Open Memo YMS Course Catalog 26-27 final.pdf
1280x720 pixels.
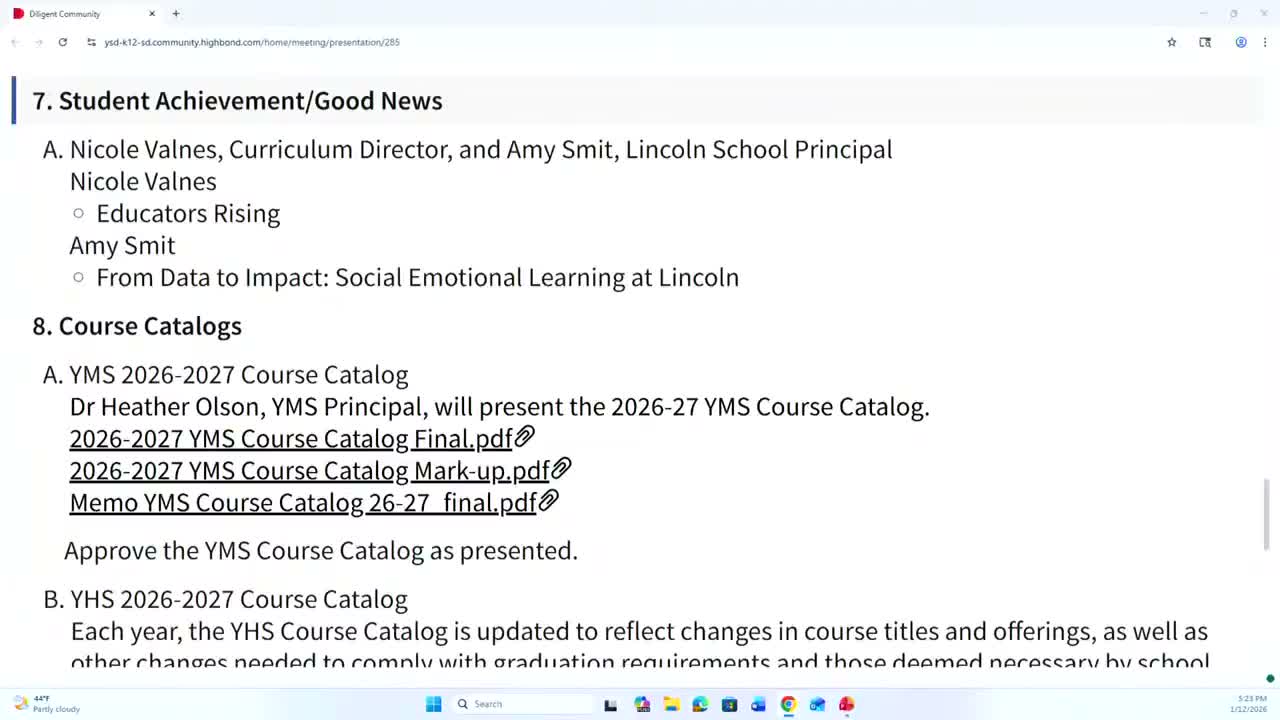click(x=302, y=502)
